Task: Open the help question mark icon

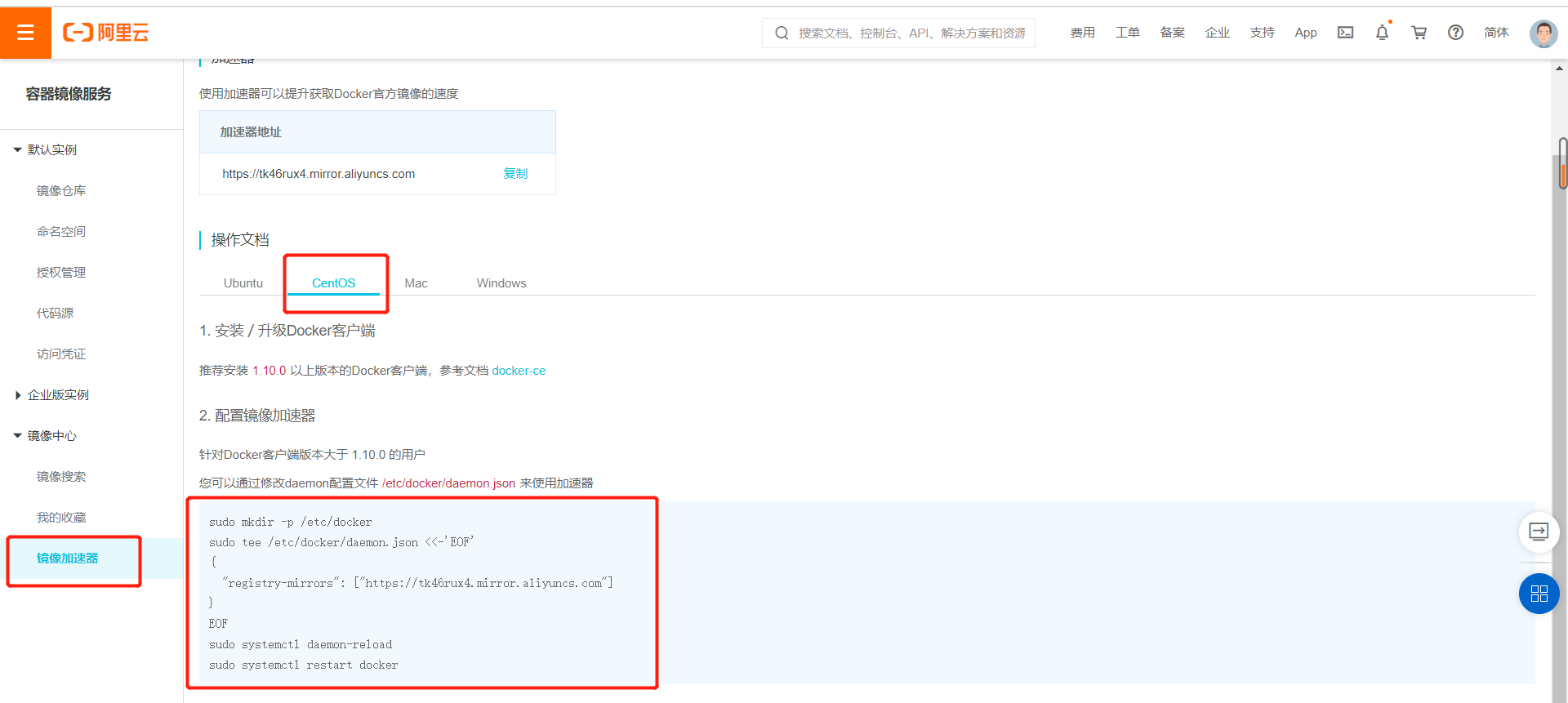Action: (1455, 33)
